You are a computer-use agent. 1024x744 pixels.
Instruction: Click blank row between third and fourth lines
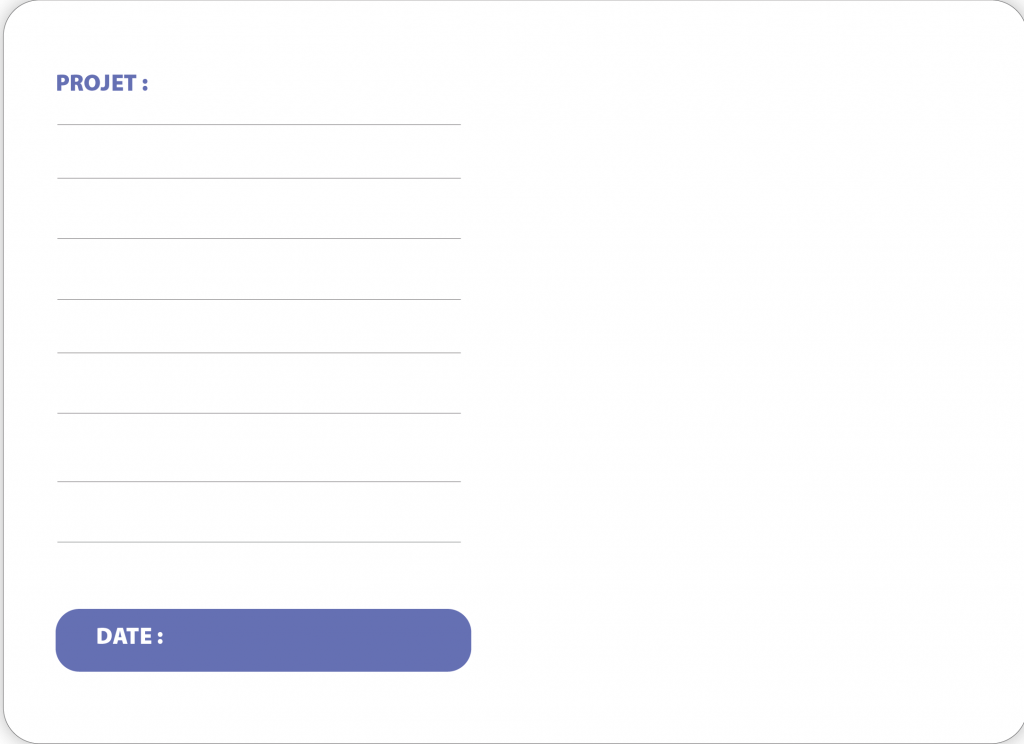[x=259, y=270]
